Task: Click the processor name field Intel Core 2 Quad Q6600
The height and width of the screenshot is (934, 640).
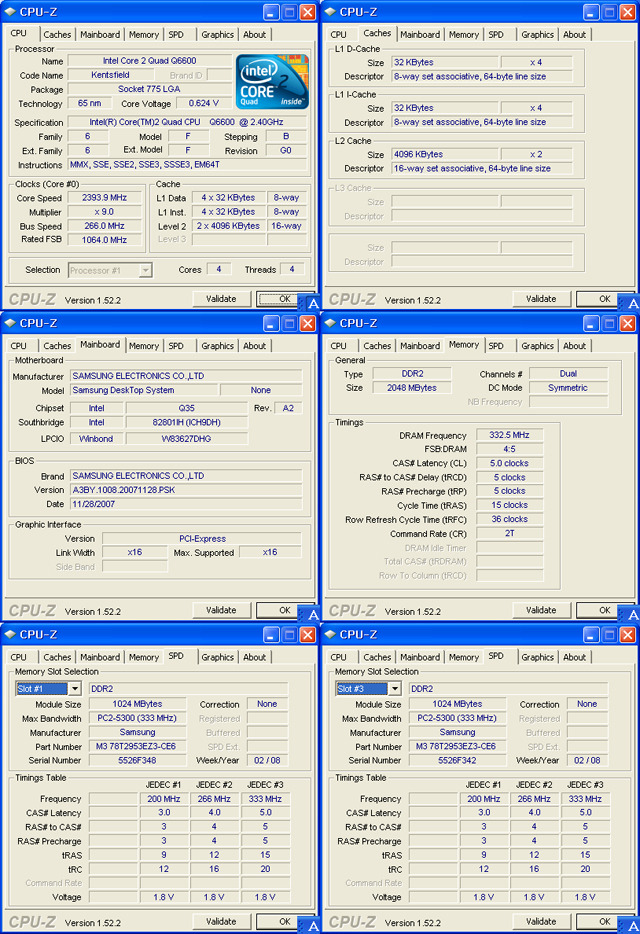Action: tap(150, 61)
